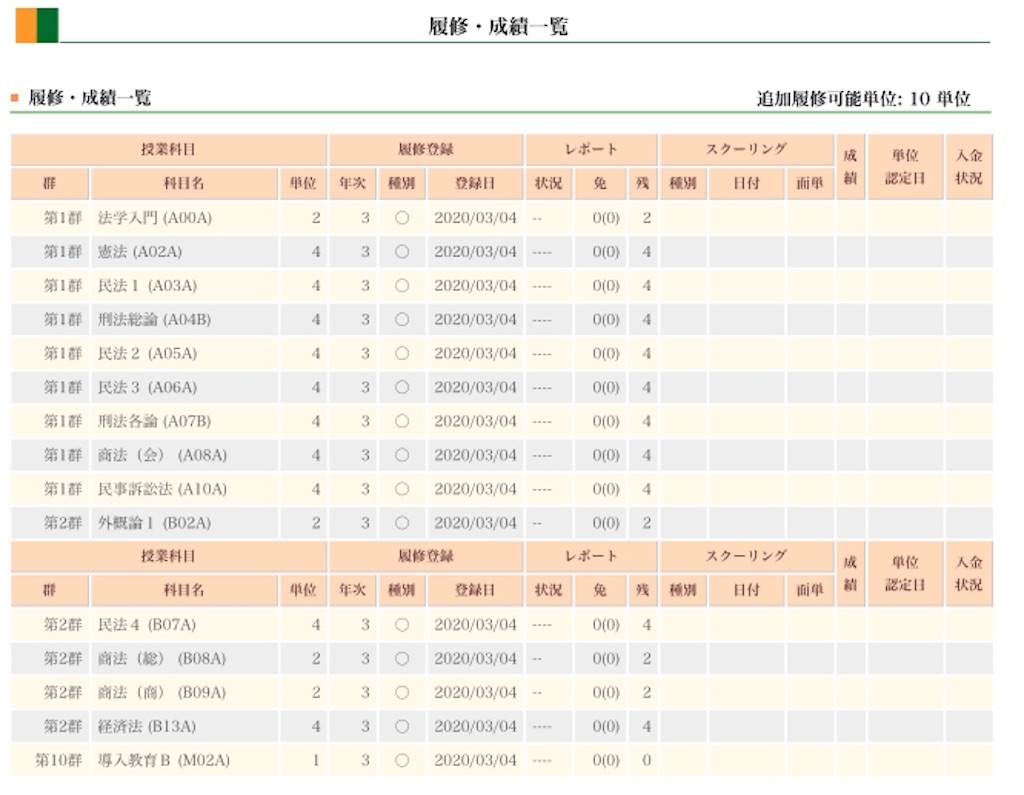
Task: Click the unit value 2 in 法学入門 row
Action: (316, 218)
